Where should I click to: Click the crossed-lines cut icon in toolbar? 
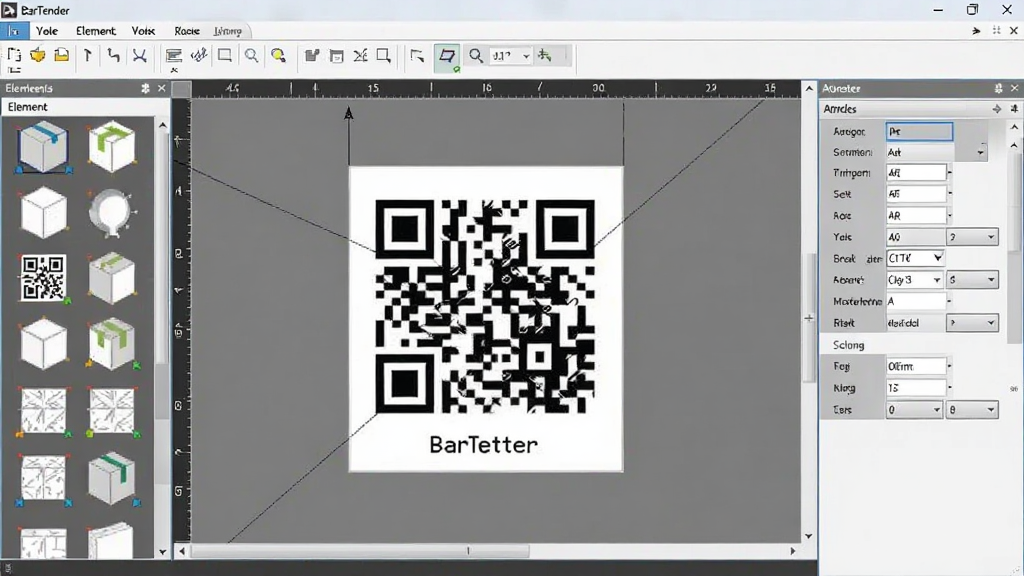click(139, 56)
